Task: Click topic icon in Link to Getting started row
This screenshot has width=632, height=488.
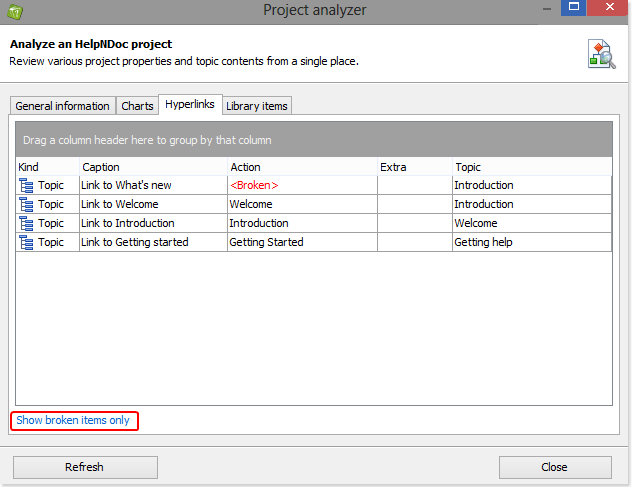Action: [x=26, y=242]
